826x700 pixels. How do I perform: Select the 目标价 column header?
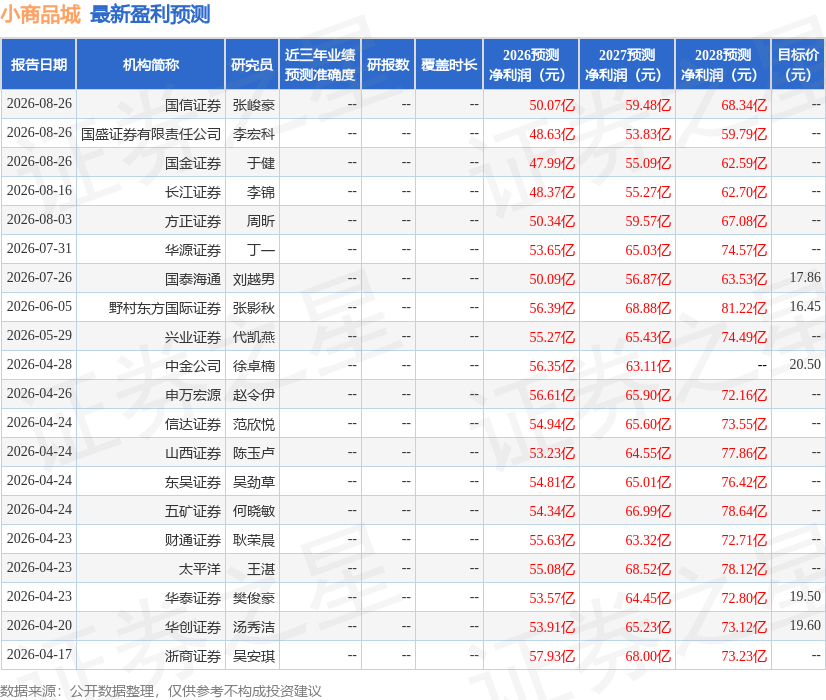tap(798, 64)
